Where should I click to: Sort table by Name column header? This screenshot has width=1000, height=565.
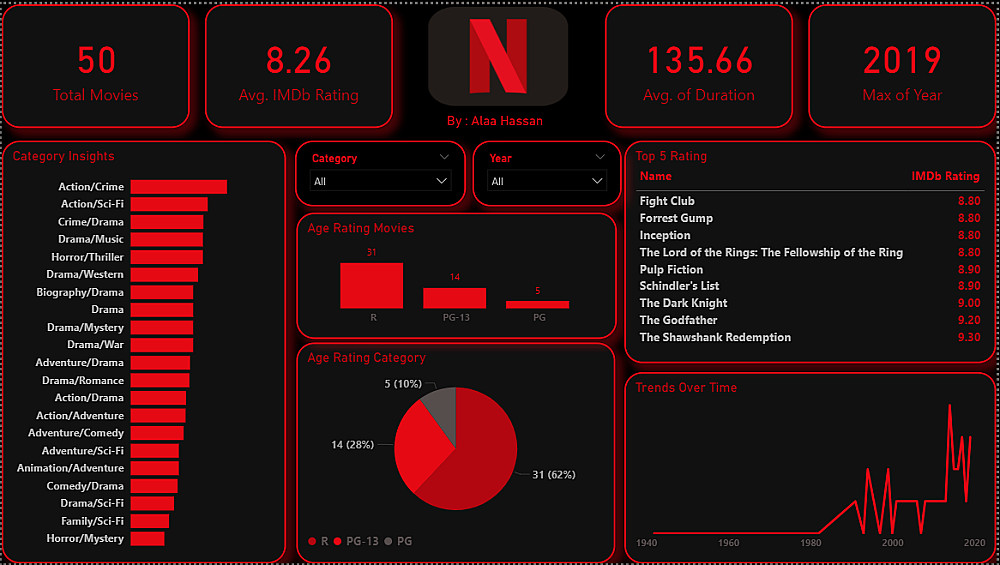(656, 176)
